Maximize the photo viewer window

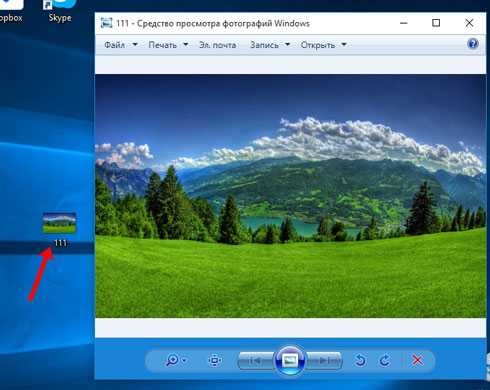pyautogui.click(x=436, y=23)
